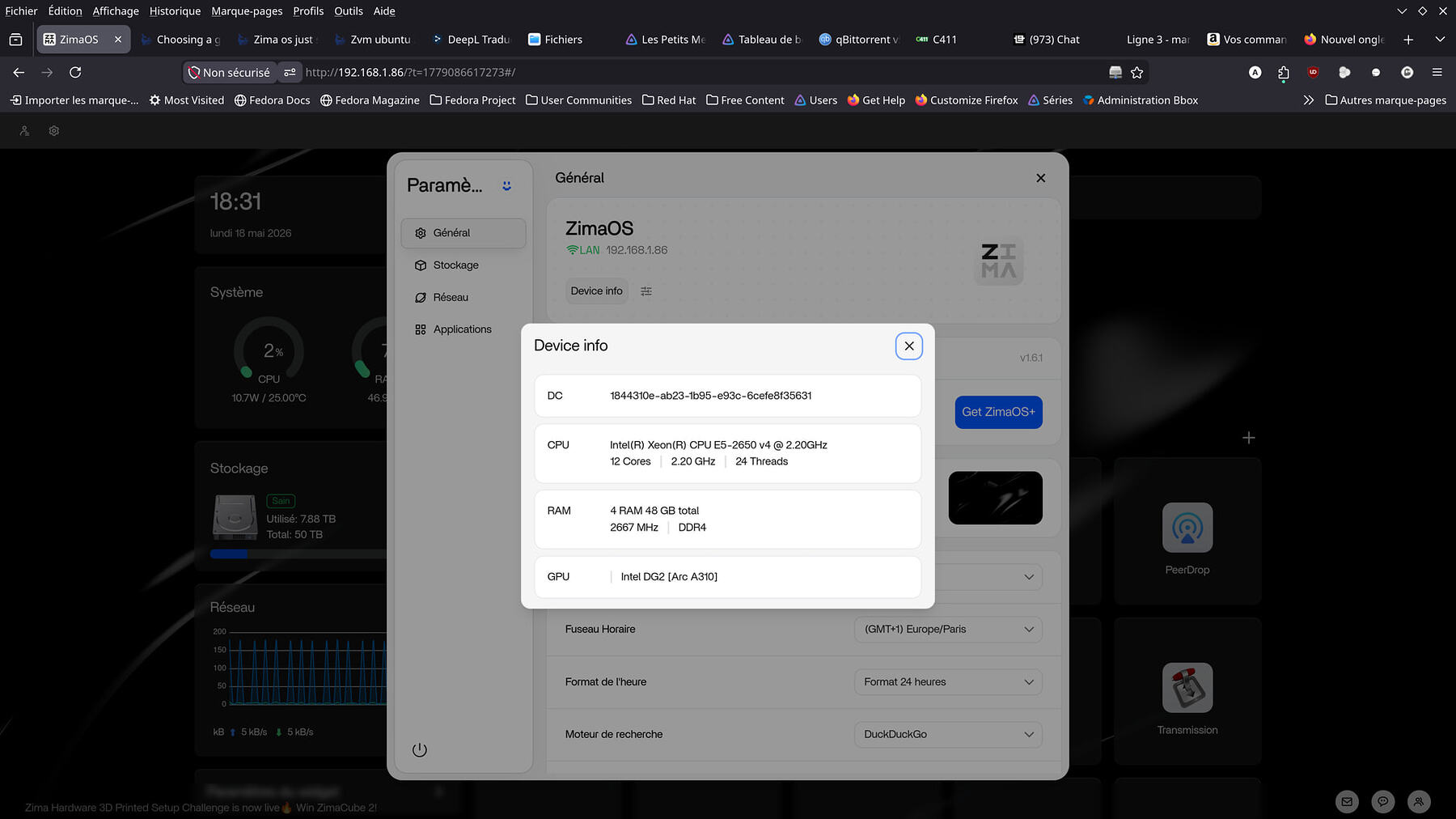This screenshot has height=819, width=1456.
Task: Switch to the Fichiers browser tab
Action: coord(569,40)
